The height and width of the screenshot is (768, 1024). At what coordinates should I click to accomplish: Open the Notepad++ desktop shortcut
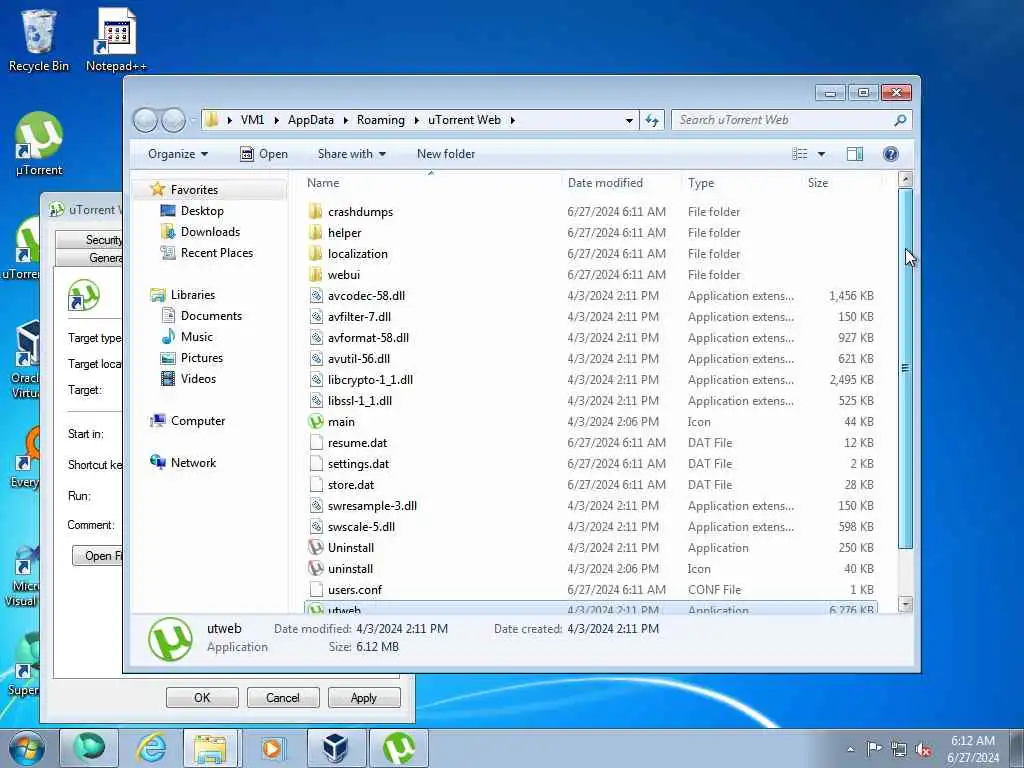click(116, 39)
